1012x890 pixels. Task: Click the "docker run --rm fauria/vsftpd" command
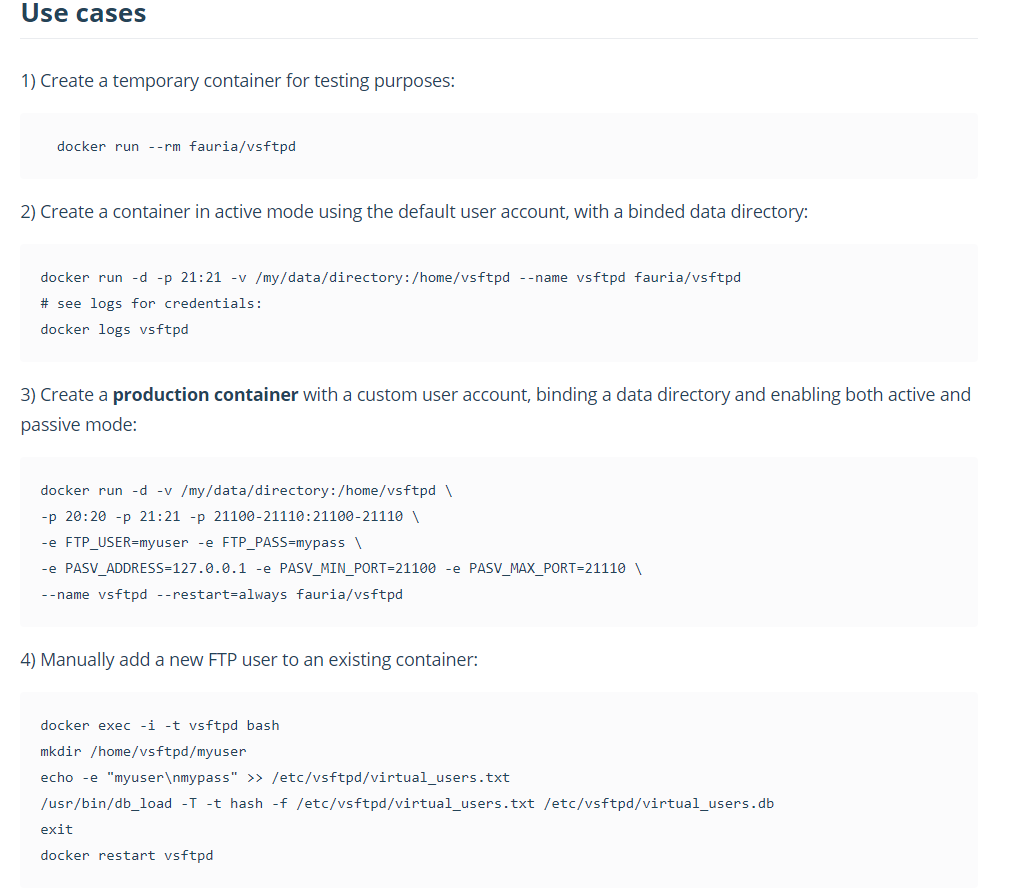(176, 146)
